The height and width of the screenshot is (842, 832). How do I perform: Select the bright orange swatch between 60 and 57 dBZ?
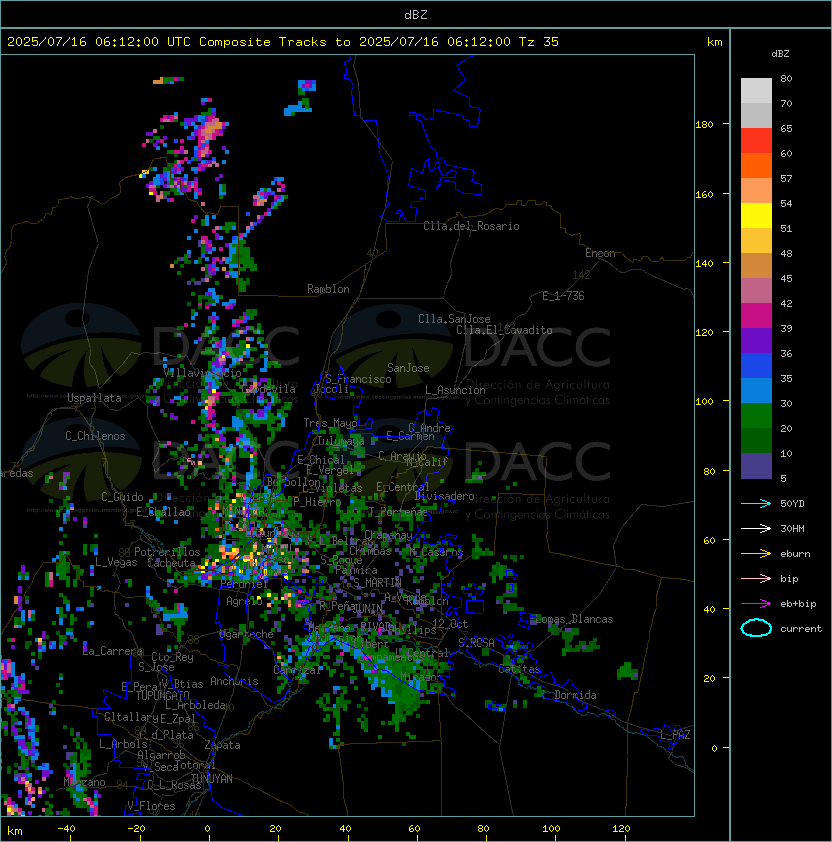coord(756,165)
